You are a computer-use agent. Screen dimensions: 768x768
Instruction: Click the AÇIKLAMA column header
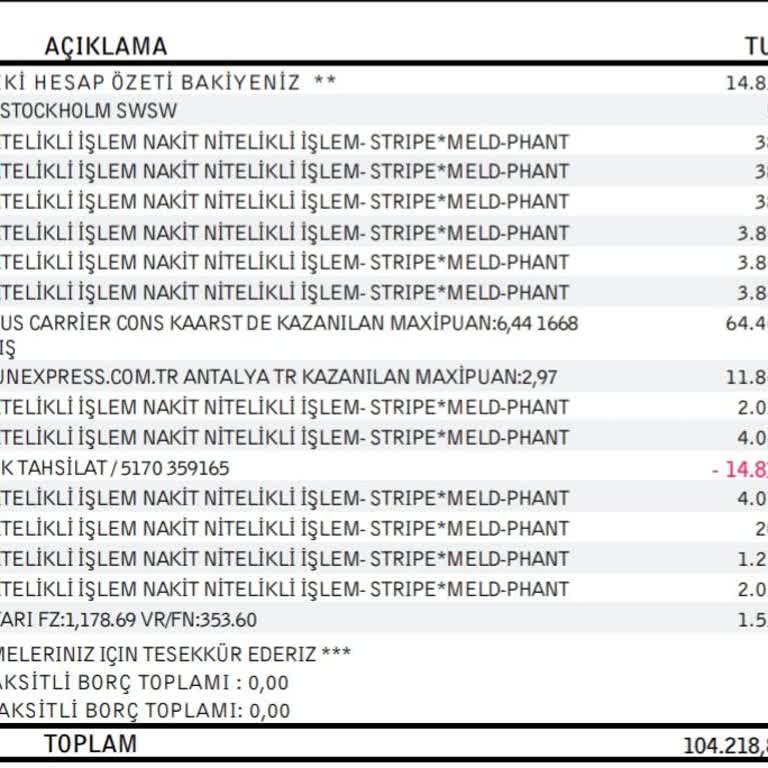click(x=106, y=47)
